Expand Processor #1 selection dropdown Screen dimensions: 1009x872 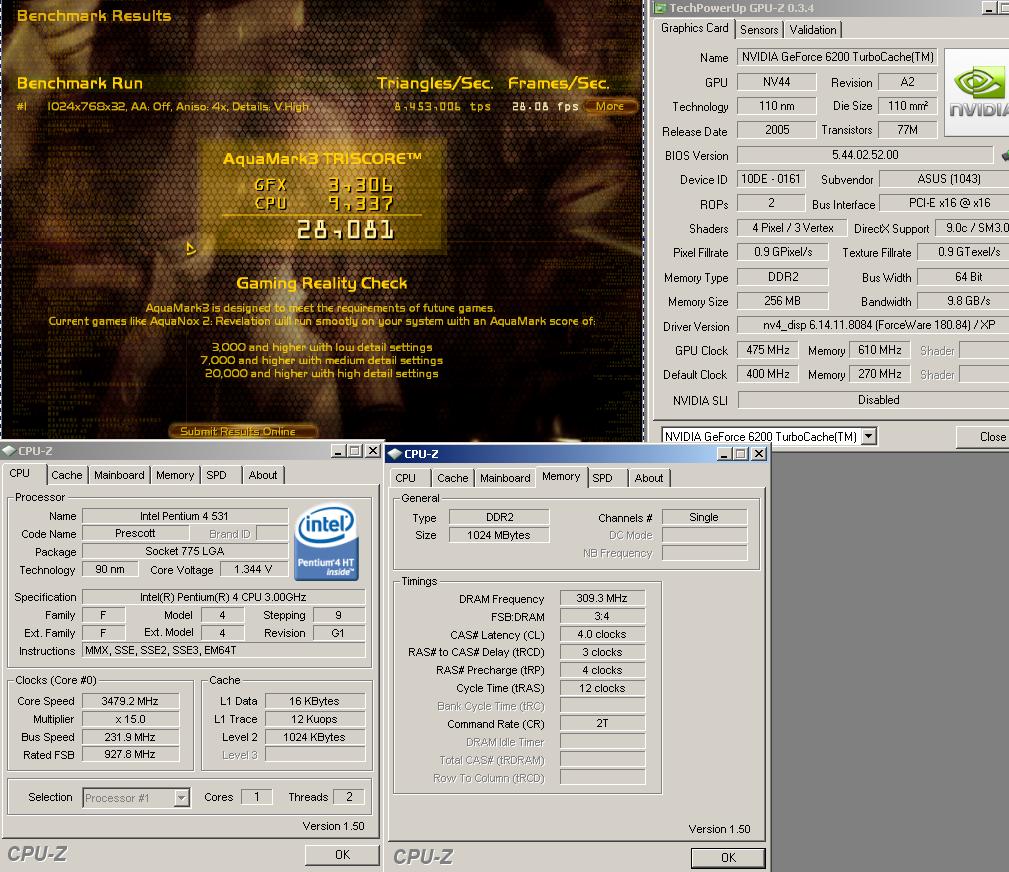181,798
